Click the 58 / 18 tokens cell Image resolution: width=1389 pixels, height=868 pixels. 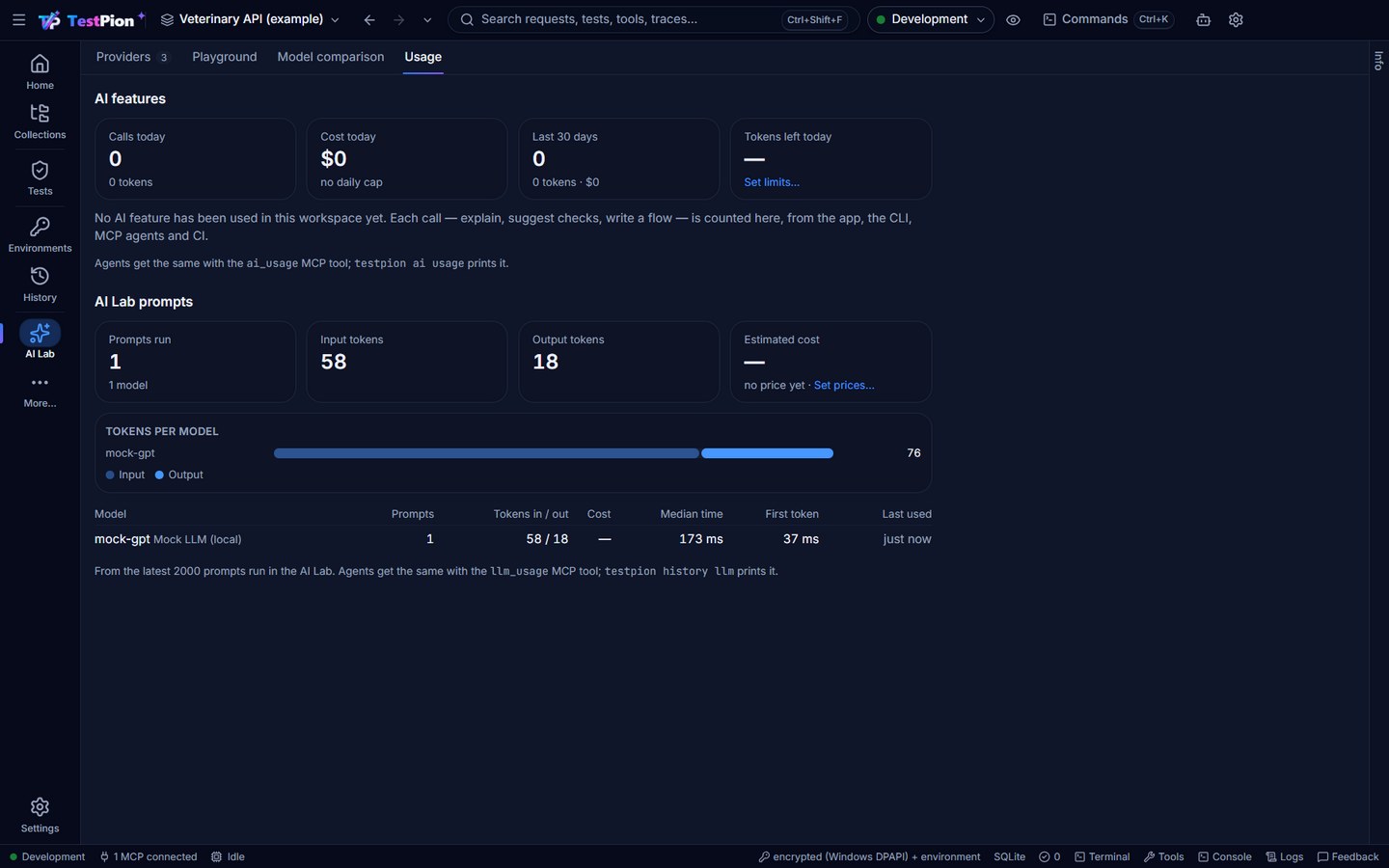[547, 539]
